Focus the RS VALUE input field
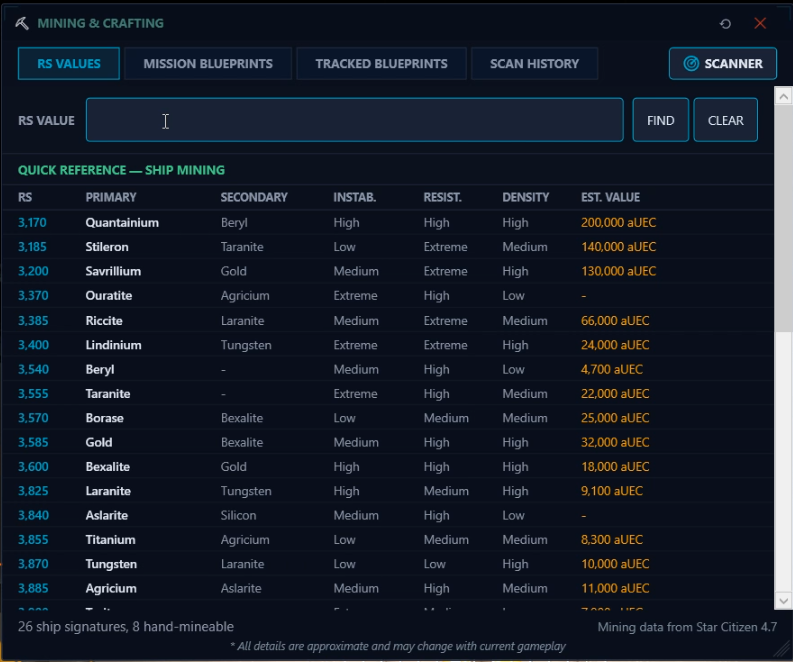The image size is (793, 662). point(355,120)
